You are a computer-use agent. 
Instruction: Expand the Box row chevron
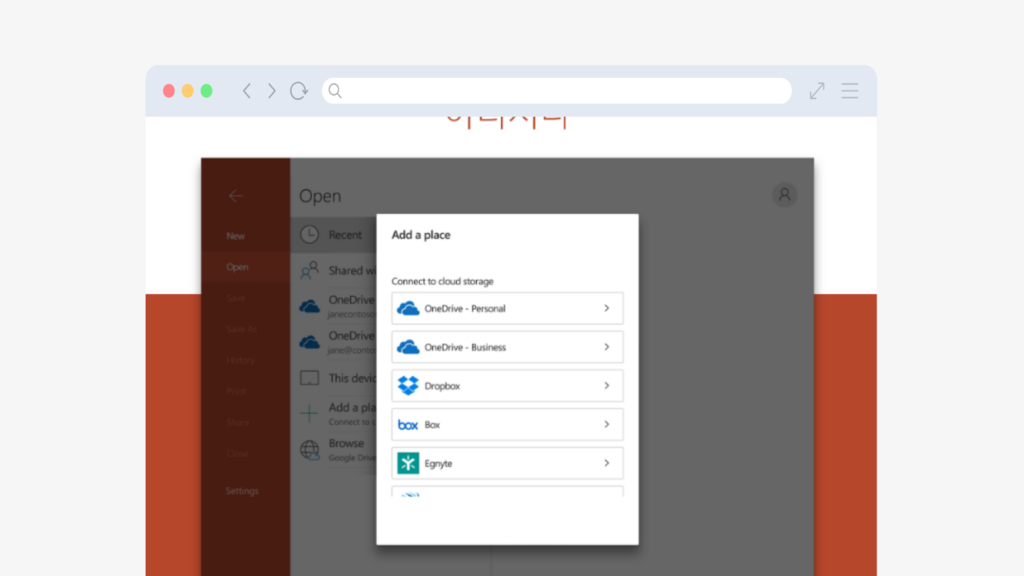click(x=607, y=424)
